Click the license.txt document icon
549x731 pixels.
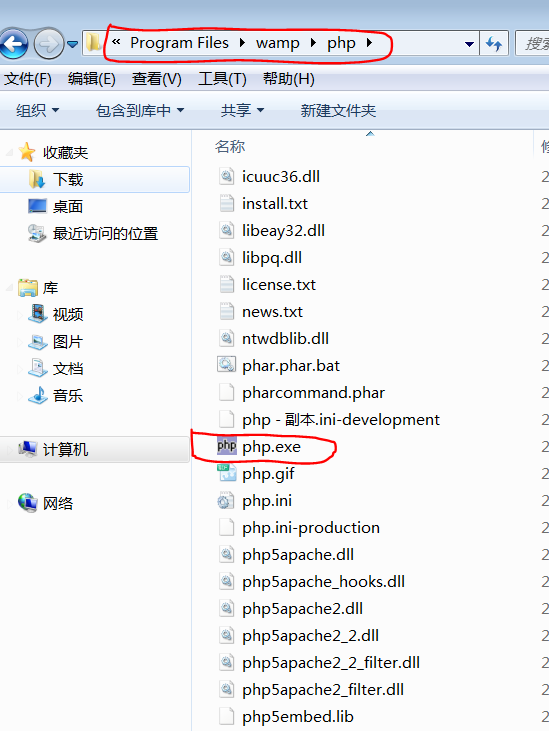coord(226,284)
